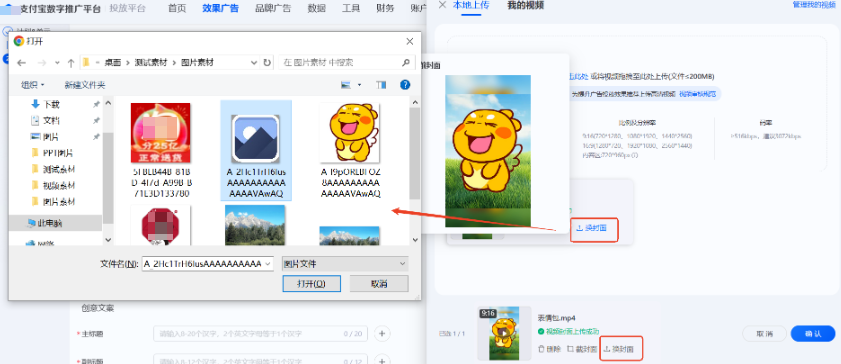Change the view mode icon
The width and height of the screenshot is (841, 364).
pyautogui.click(x=346, y=85)
